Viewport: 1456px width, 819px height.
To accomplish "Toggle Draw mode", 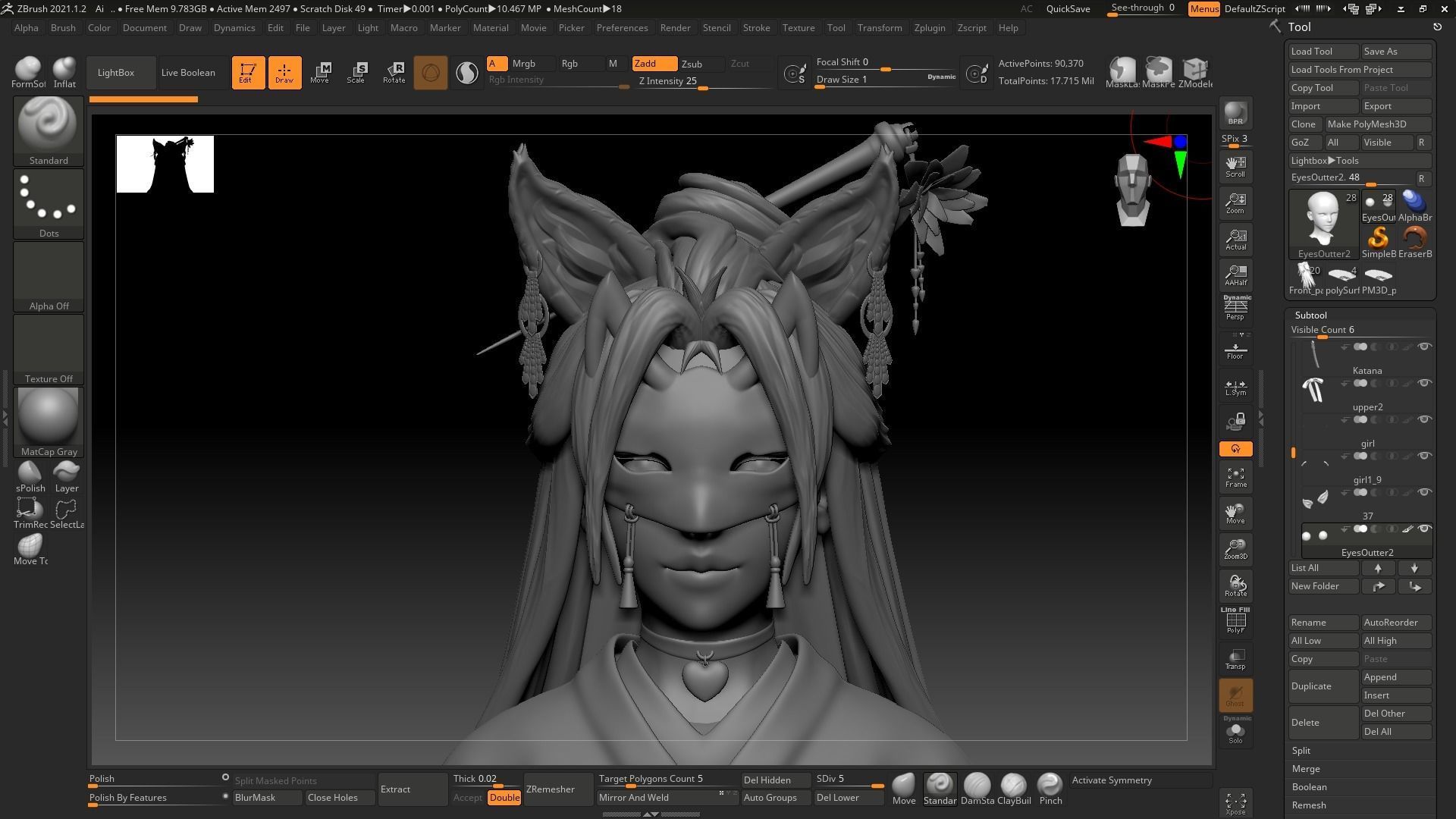I will click(x=284, y=72).
